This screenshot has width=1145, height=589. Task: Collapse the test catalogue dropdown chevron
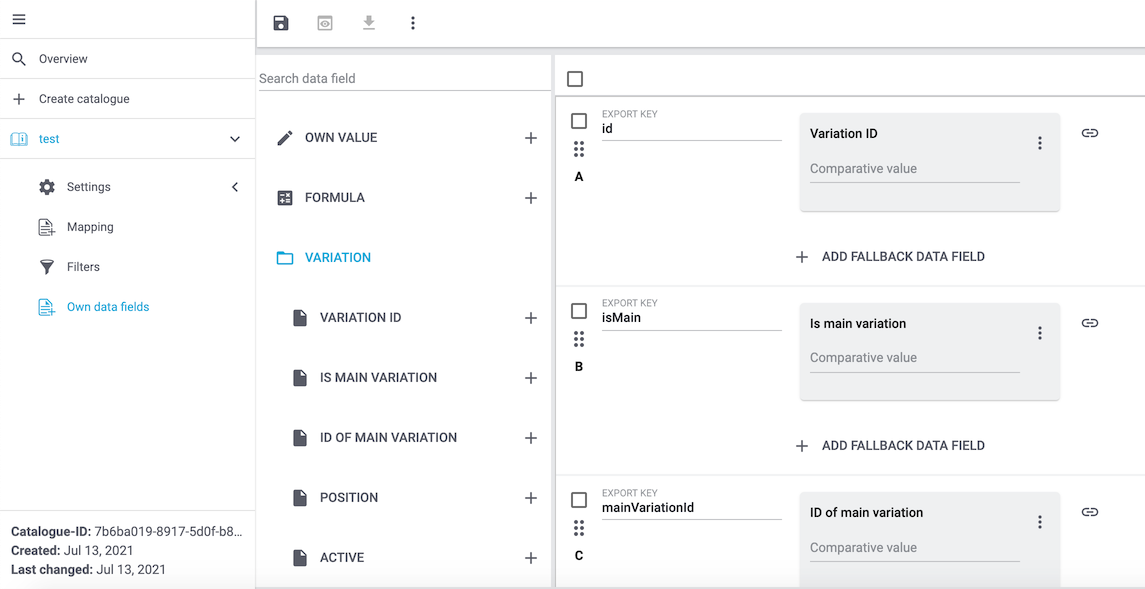coord(235,139)
